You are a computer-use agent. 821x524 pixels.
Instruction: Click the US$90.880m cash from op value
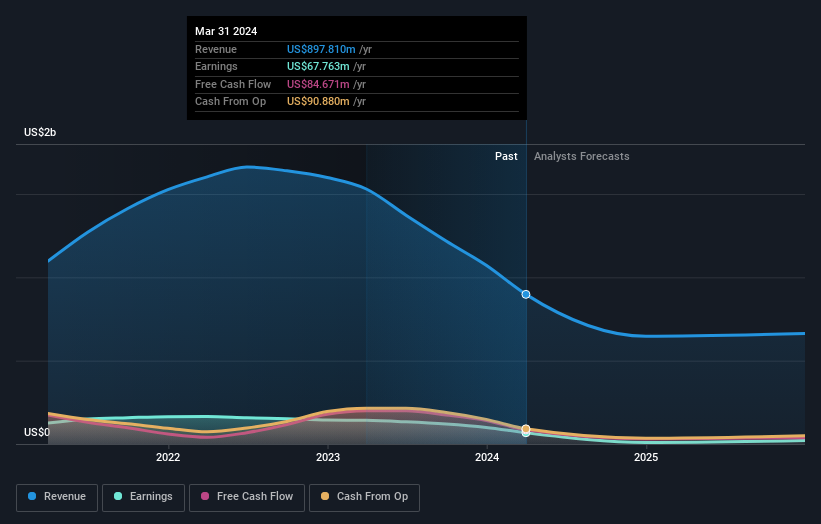318,102
